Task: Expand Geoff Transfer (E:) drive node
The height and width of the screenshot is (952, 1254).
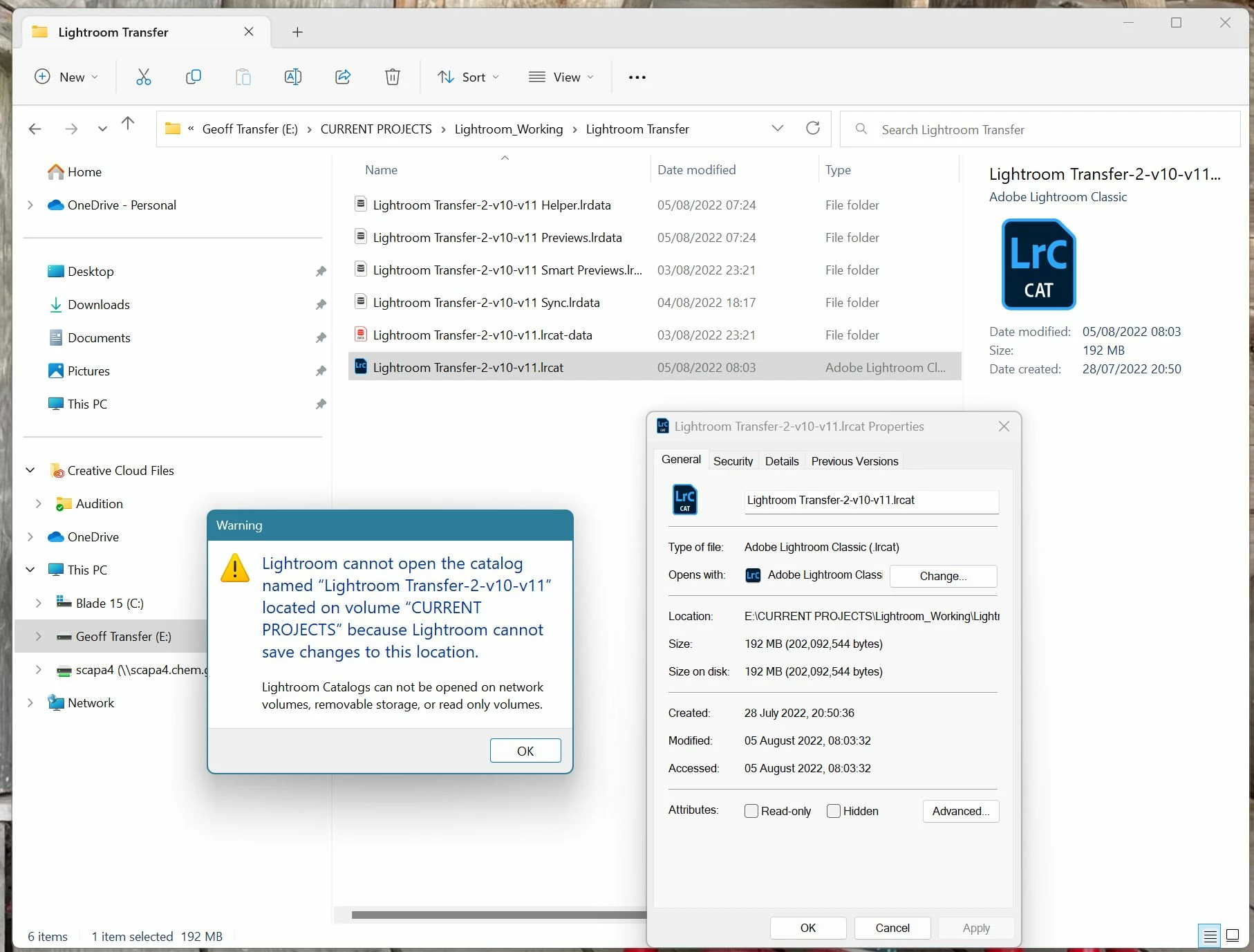Action: (39, 636)
